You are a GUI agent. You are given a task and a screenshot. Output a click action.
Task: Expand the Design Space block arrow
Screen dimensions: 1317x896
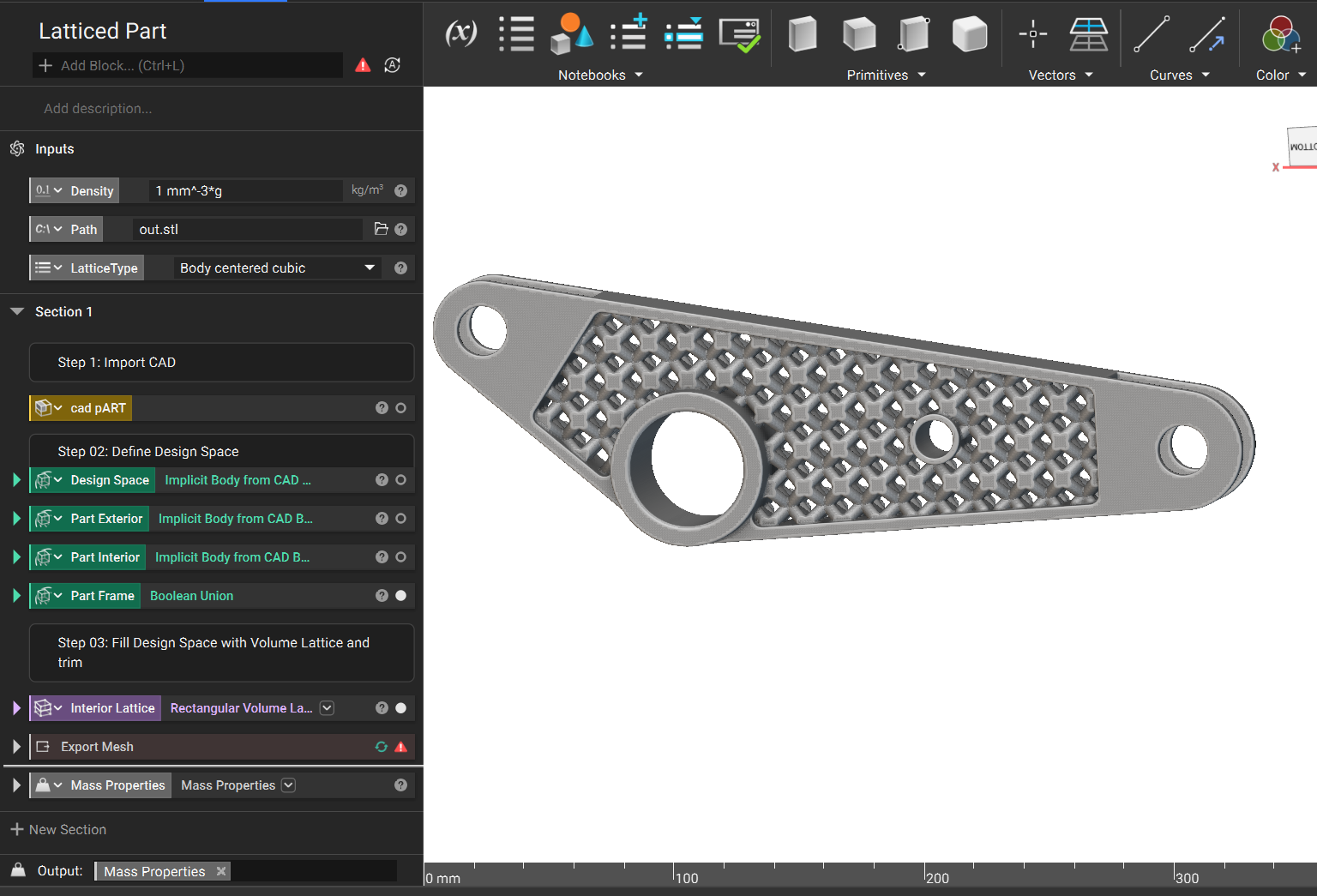click(16, 480)
